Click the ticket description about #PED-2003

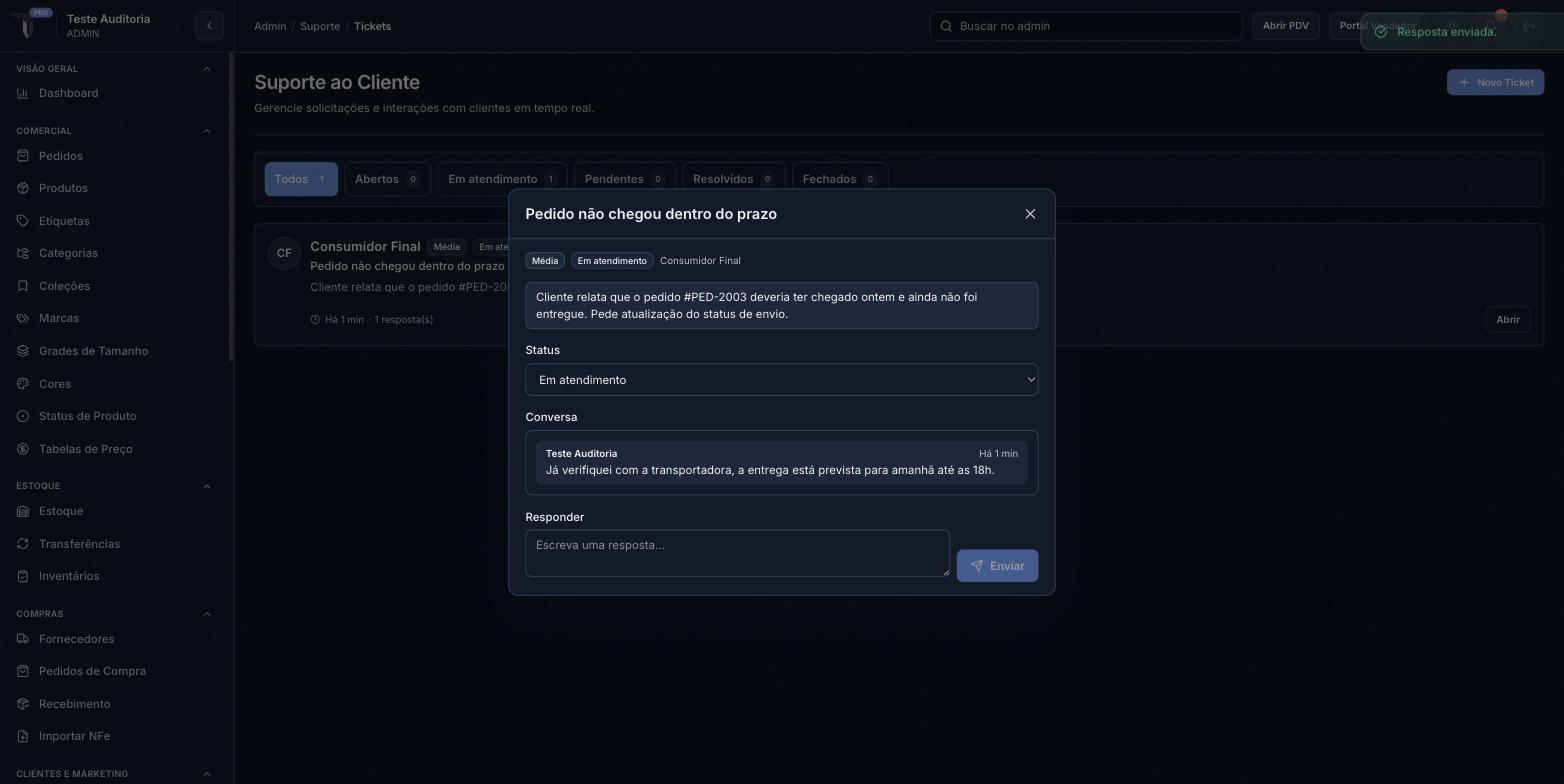[x=782, y=305]
